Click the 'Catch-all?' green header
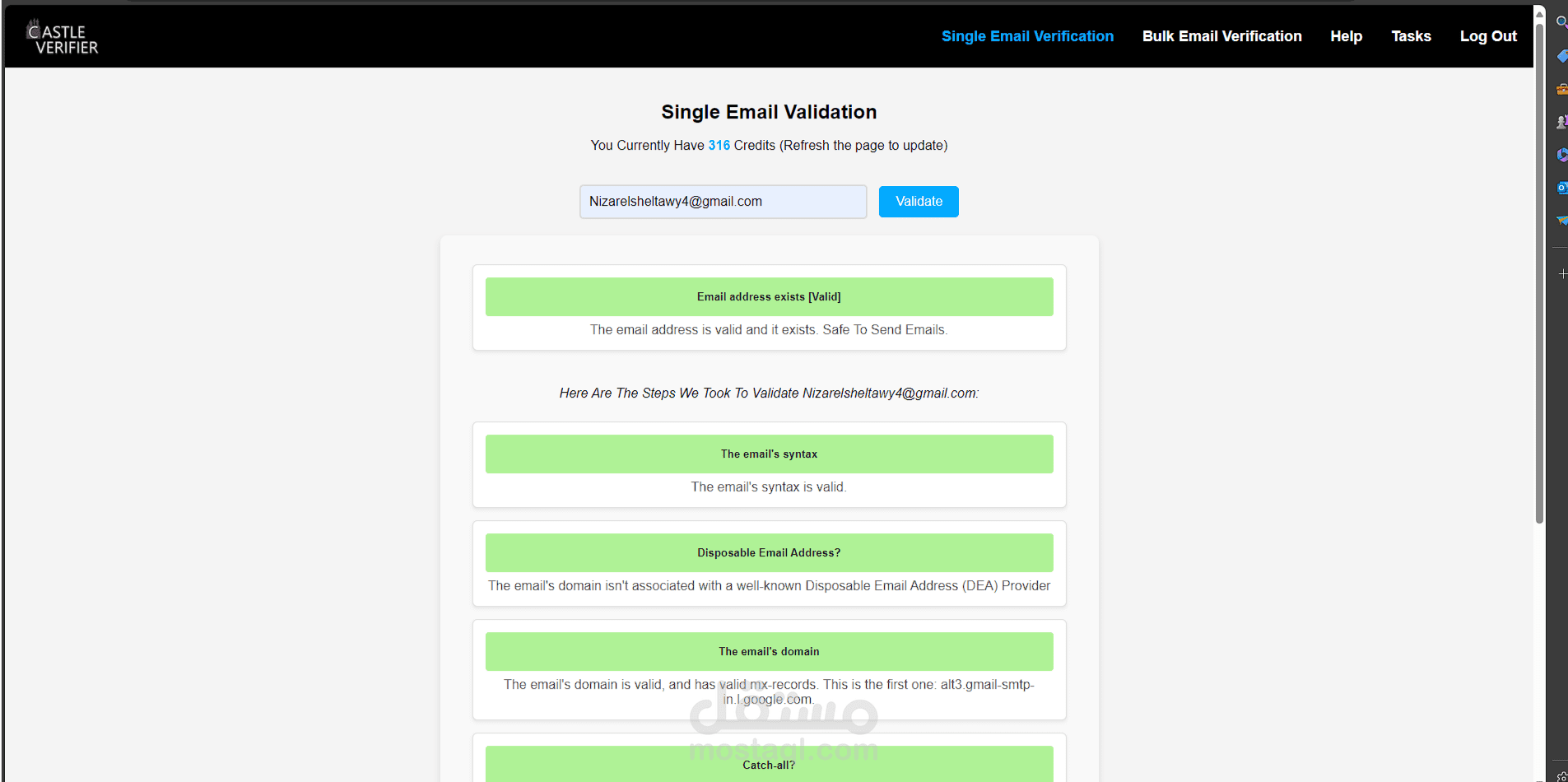The height and width of the screenshot is (782, 1568). 769,764
